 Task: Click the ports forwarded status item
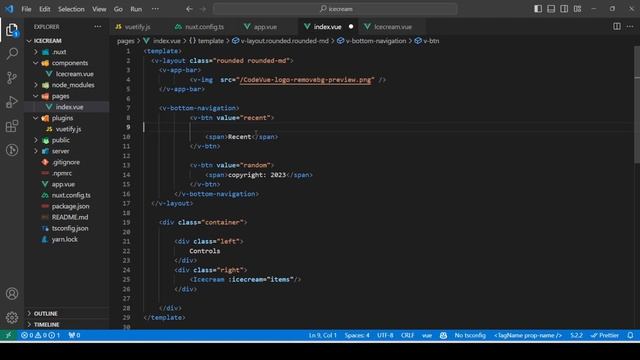pyautogui.click(x=74, y=335)
